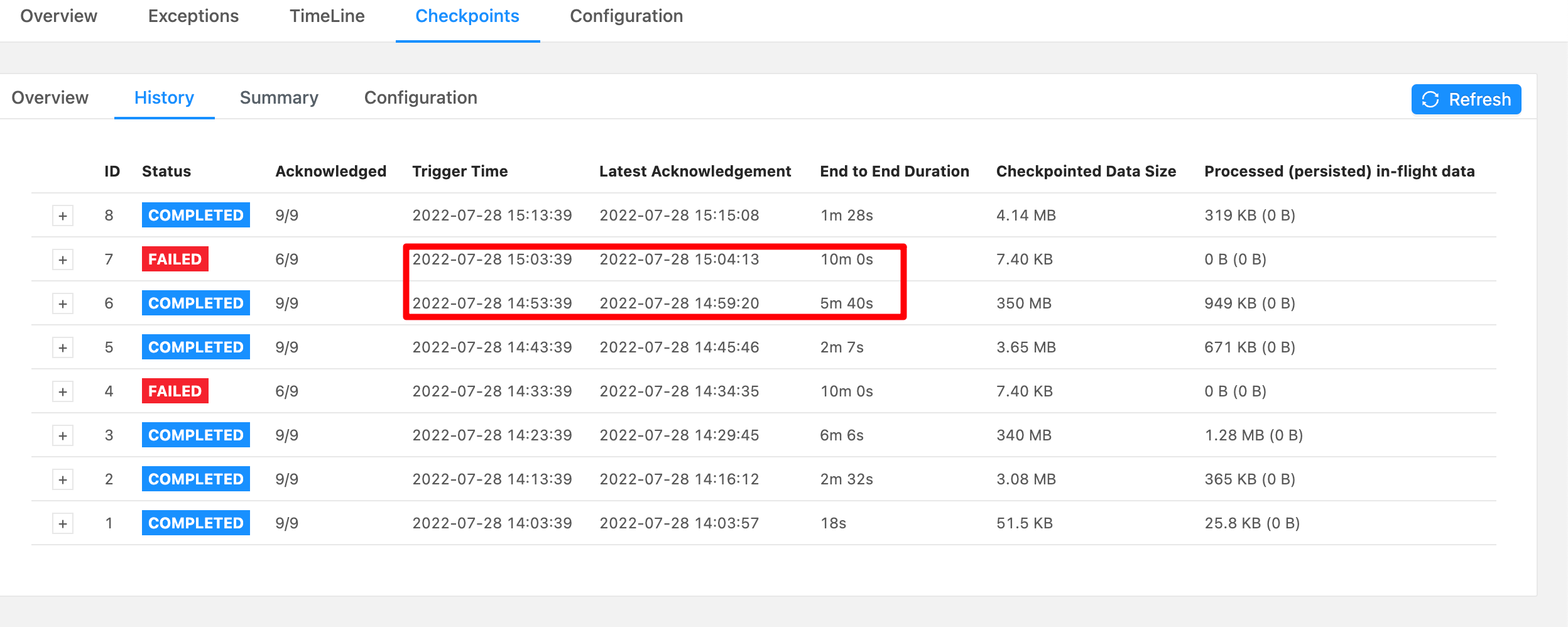This screenshot has height=627, width=1568.
Task: Expand failed checkpoint 7 row details
Action: [x=63, y=259]
